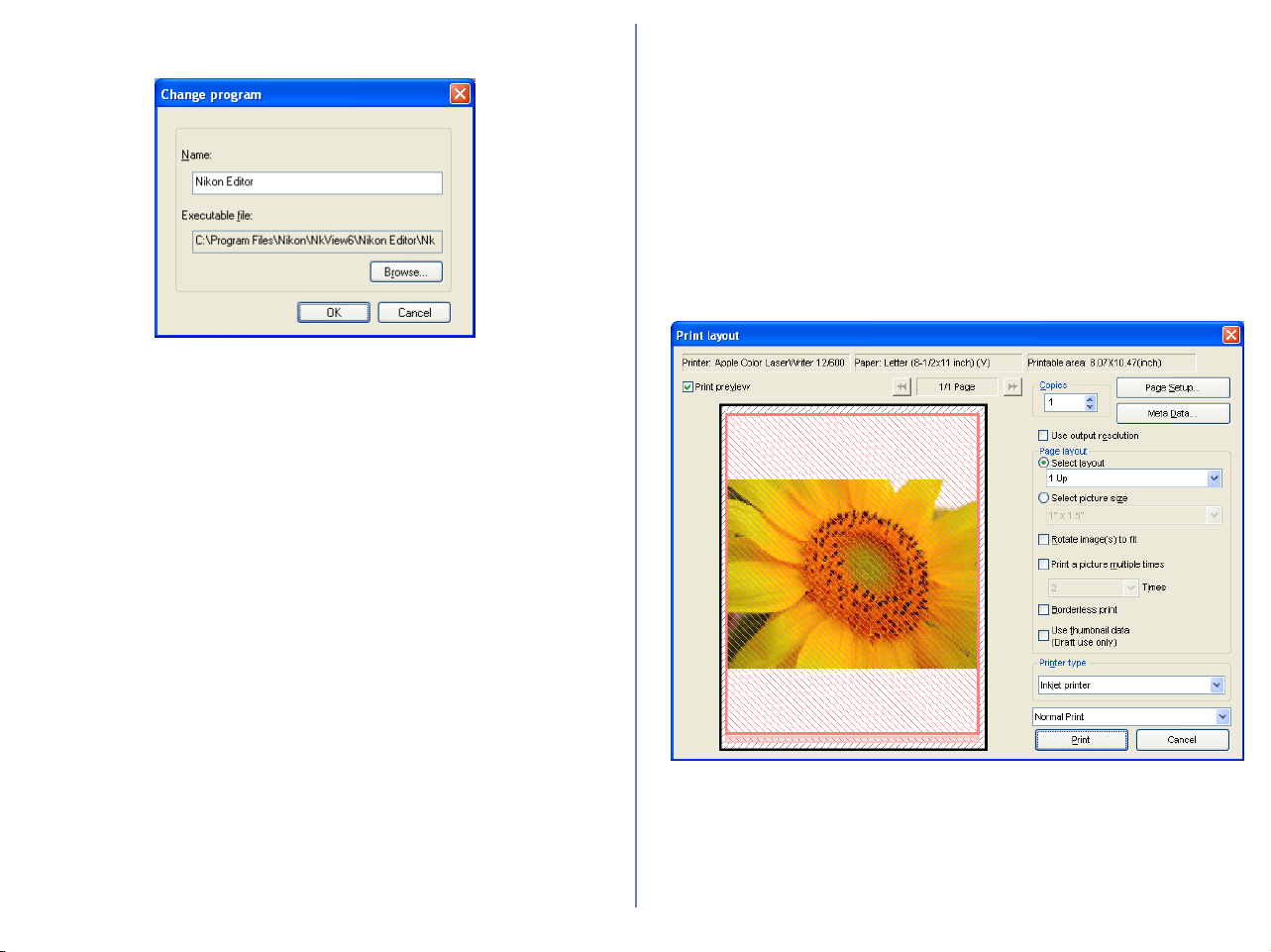This screenshot has width=1271, height=952.
Task: Choose the Select picture size radio button
Action: click(1043, 498)
